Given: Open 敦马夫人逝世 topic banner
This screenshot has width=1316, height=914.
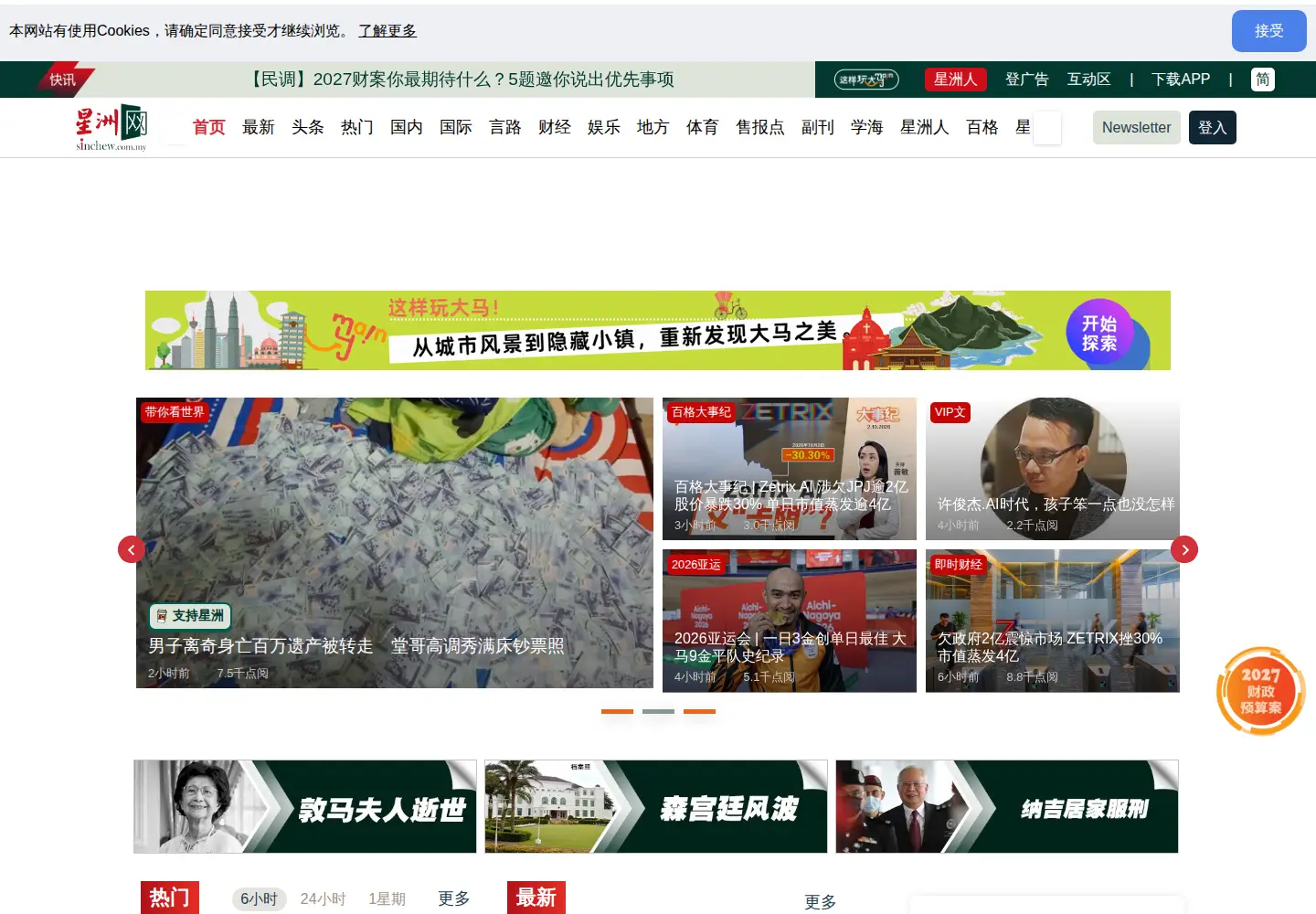Looking at the screenshot, I should pyautogui.click(x=305, y=807).
